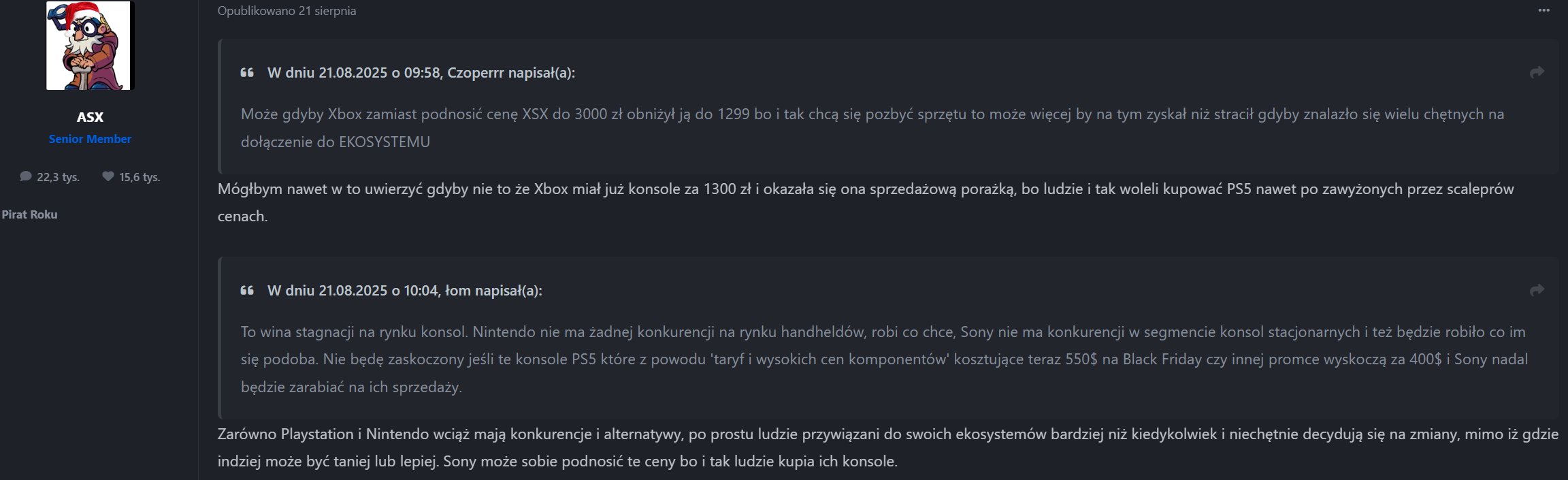Viewport: 1568px width, 480px height.
Task: Click the quotation mark icon in Czoperrr's quote
Action: (x=247, y=73)
